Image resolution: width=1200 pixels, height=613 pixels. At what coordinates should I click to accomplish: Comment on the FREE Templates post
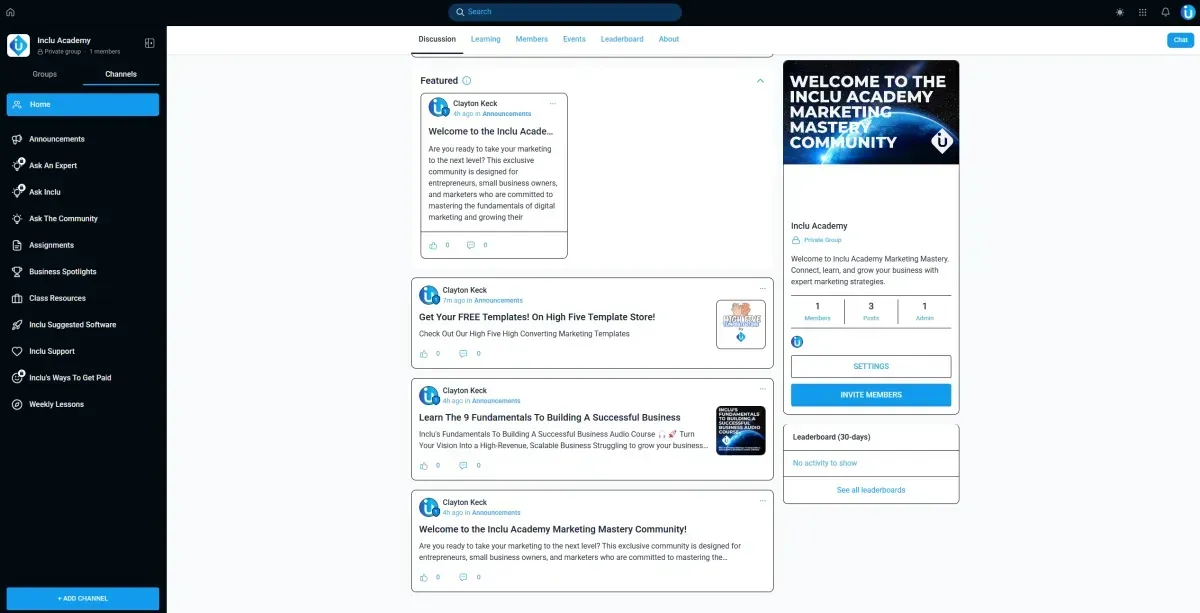(463, 353)
